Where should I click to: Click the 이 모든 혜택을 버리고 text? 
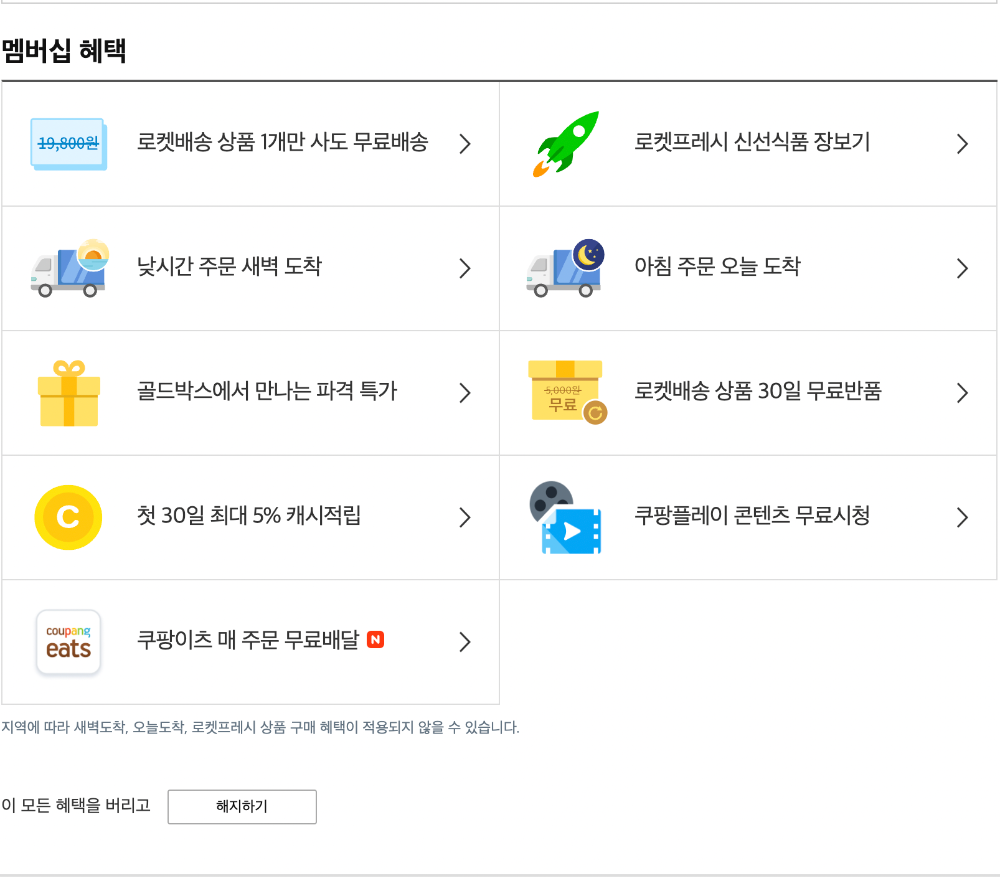point(76,806)
